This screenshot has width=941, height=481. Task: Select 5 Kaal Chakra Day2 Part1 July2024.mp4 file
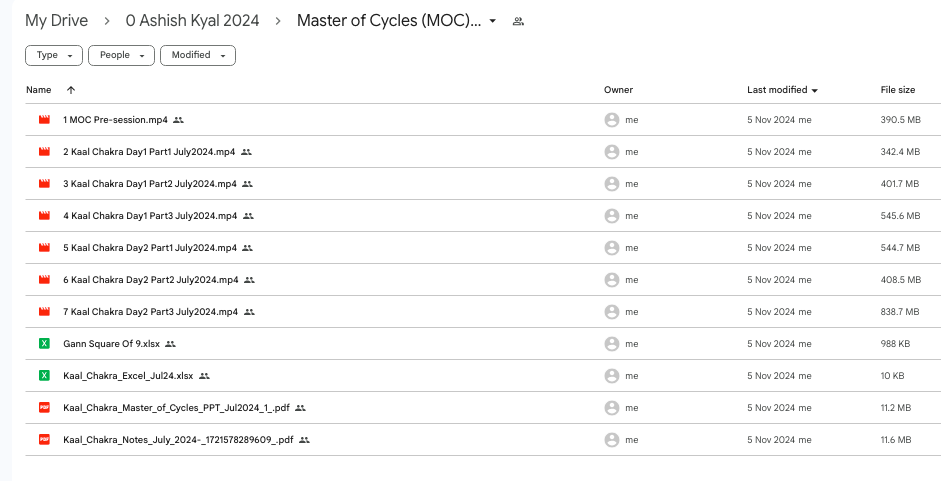(x=150, y=248)
